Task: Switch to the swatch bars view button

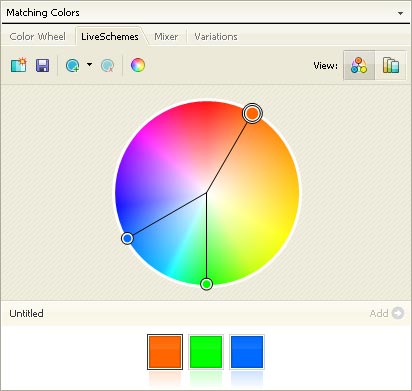Action: pos(390,65)
